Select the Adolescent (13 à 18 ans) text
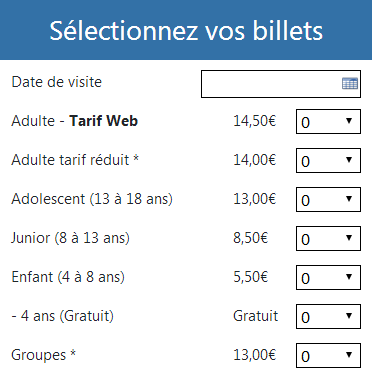This screenshot has height=370, width=372. tap(92, 199)
